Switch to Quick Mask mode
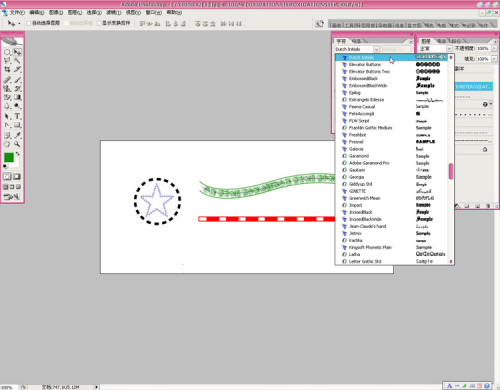Screen dimensions: 500x390 point(17,177)
